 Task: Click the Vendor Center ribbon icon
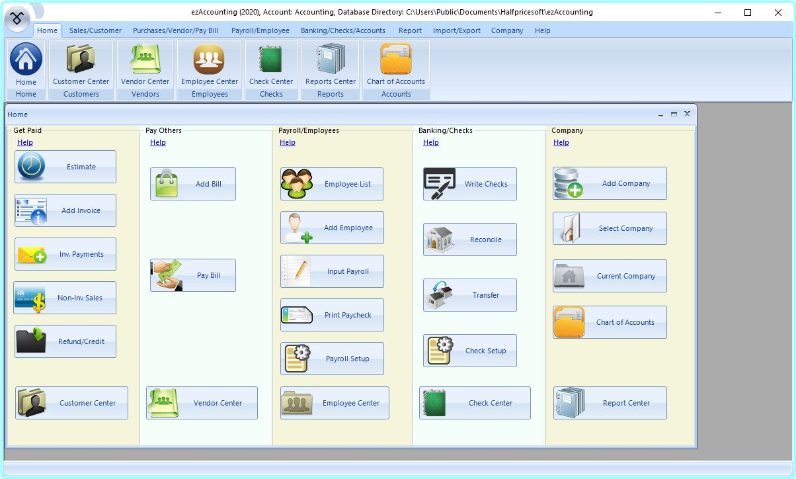[145, 65]
